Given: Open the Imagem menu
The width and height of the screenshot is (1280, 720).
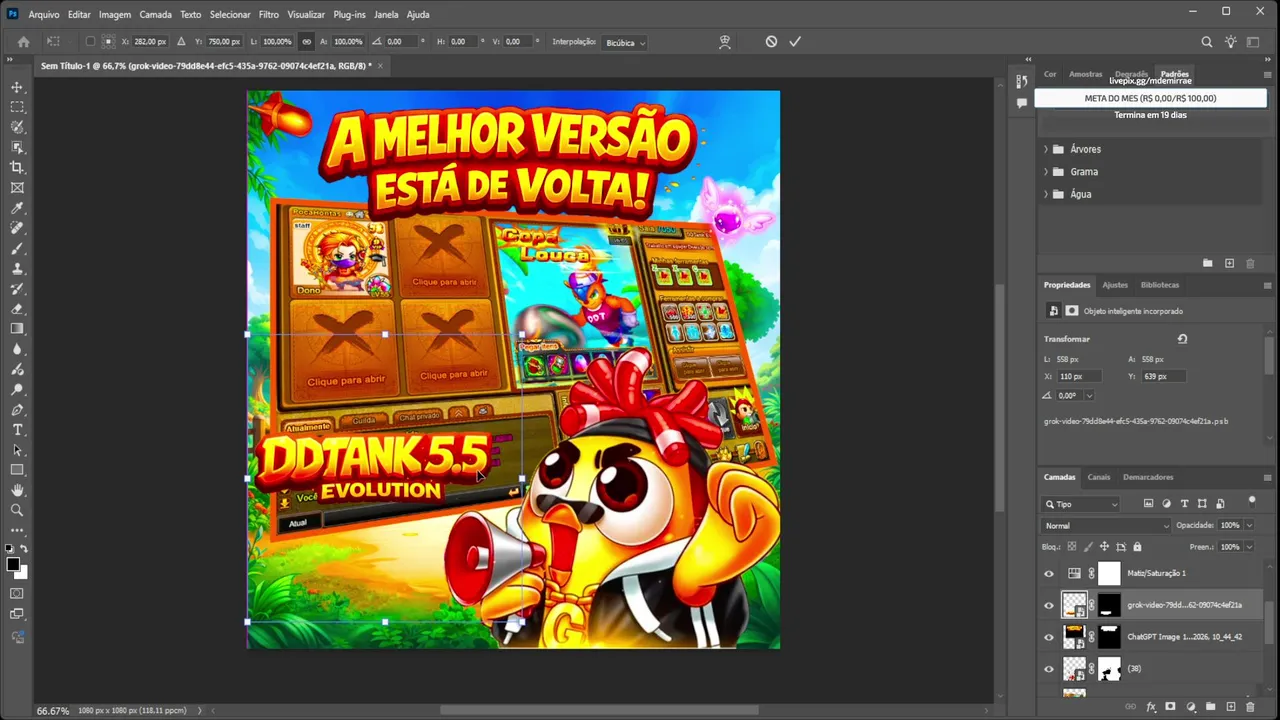Looking at the screenshot, I should (115, 15).
